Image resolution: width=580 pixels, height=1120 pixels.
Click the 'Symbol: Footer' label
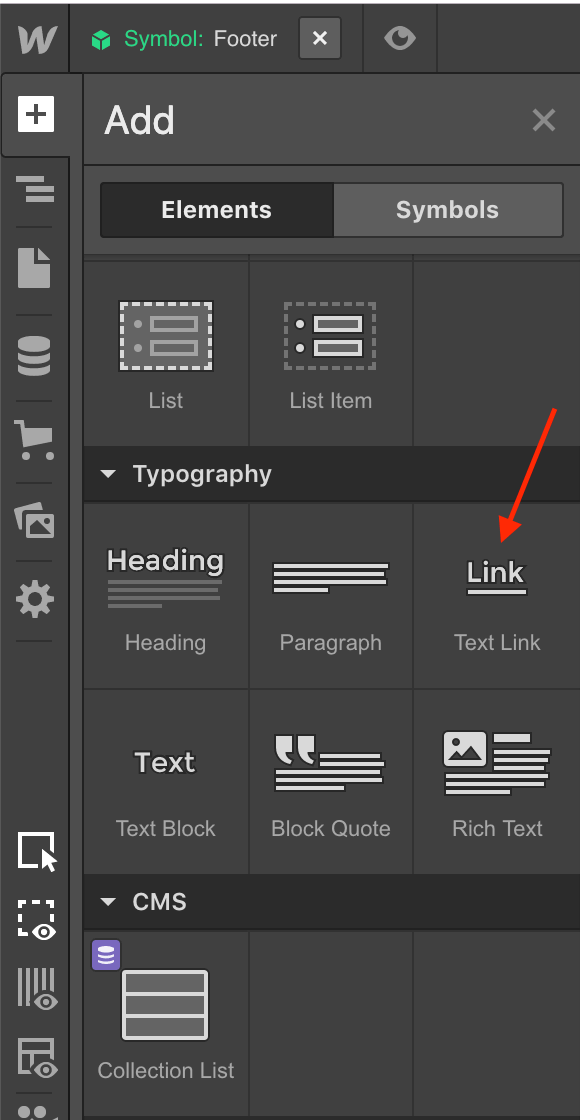(x=200, y=39)
